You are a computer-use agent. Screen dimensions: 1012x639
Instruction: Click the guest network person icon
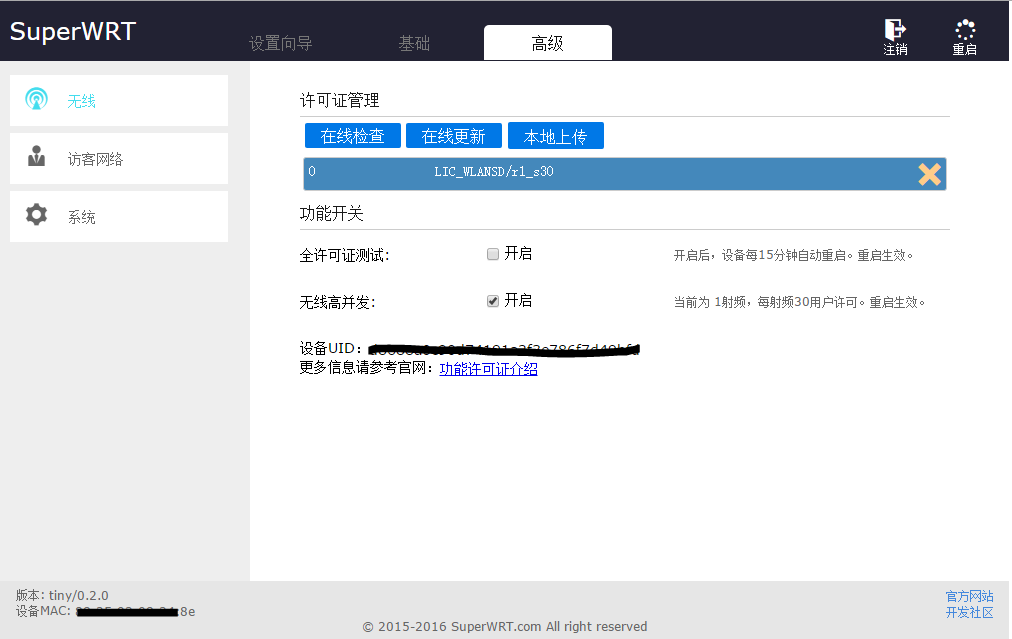(36, 156)
